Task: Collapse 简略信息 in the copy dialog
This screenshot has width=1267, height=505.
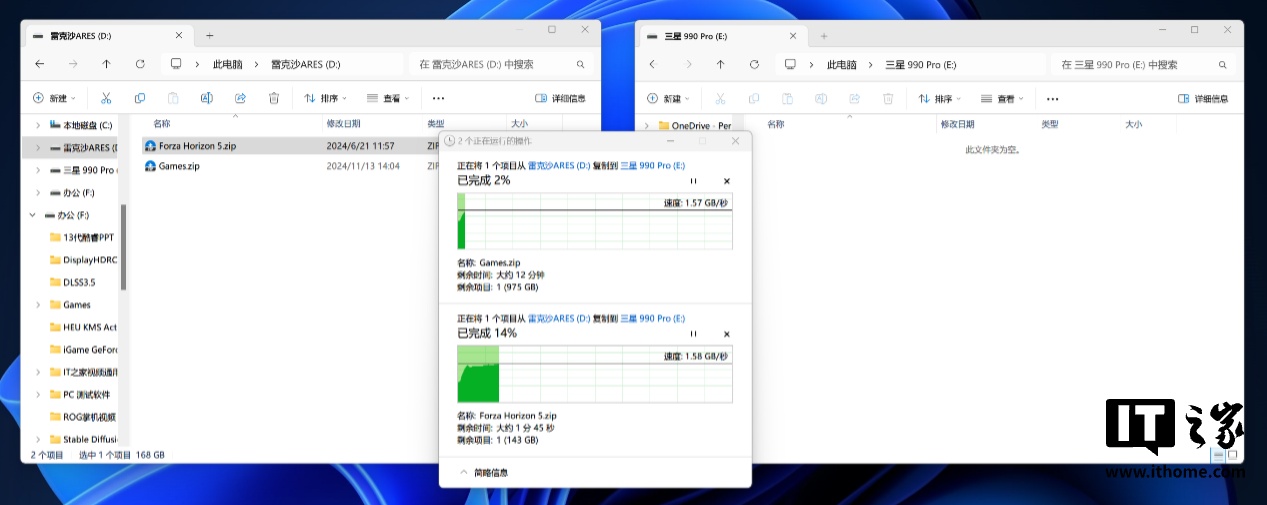Action: click(x=484, y=472)
